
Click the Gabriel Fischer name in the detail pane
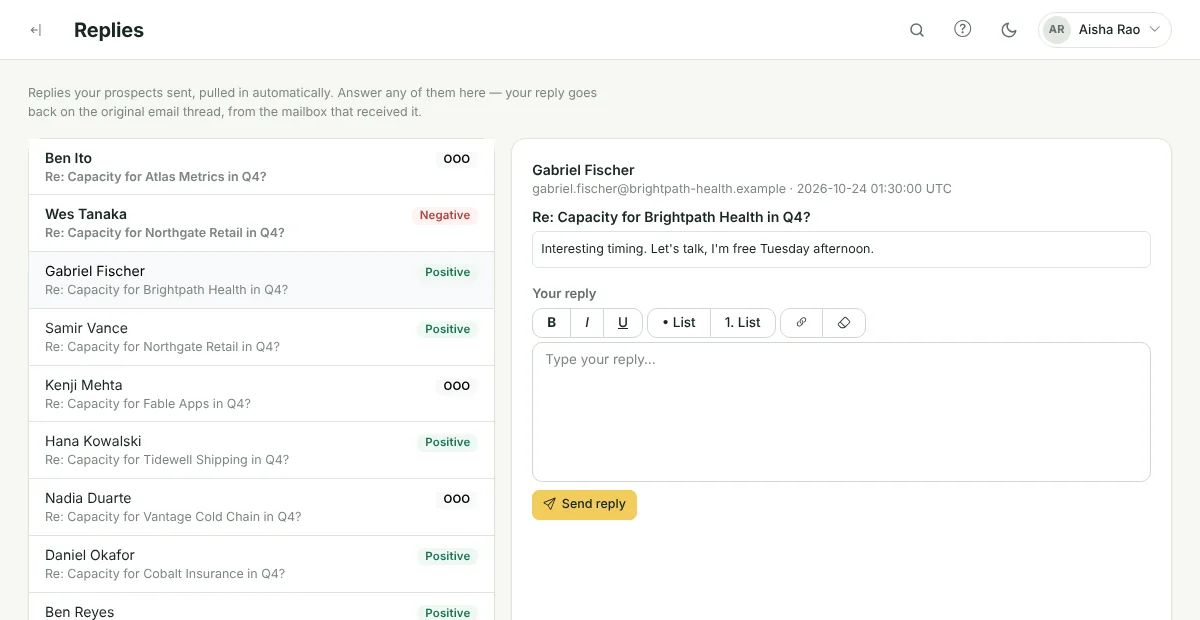coord(583,170)
